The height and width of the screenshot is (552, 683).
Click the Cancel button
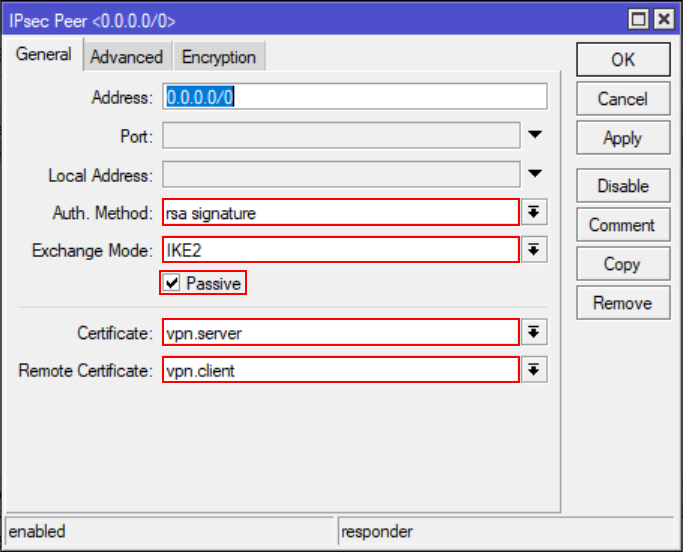(x=622, y=99)
